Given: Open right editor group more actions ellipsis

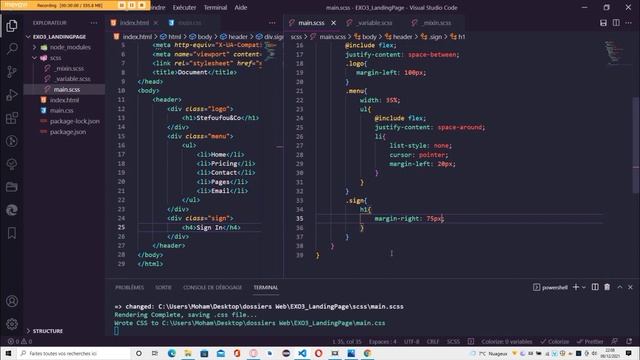Looking at the screenshot, I should click(629, 23).
